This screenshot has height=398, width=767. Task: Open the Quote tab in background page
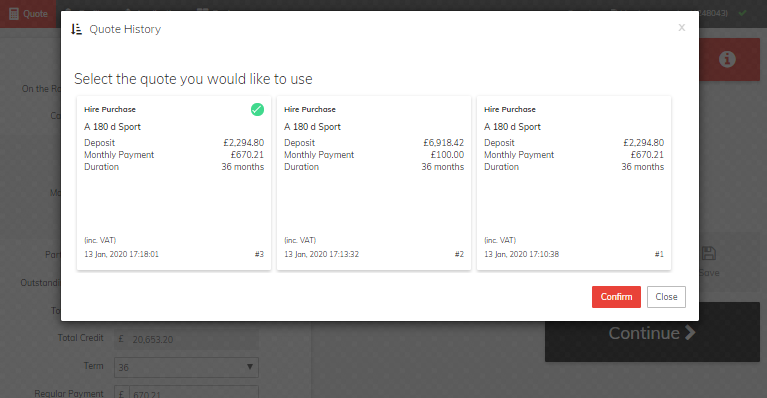pyautogui.click(x=28, y=14)
